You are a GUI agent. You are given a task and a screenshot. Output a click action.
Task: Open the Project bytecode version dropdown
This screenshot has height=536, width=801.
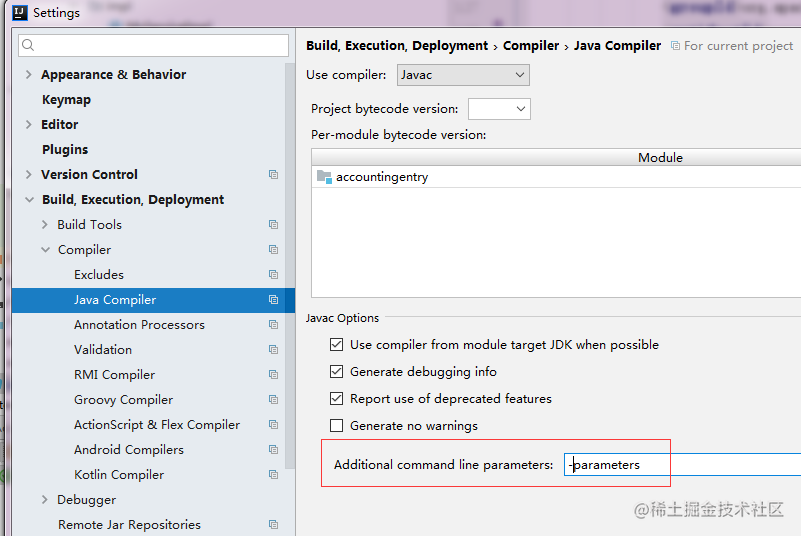499,109
